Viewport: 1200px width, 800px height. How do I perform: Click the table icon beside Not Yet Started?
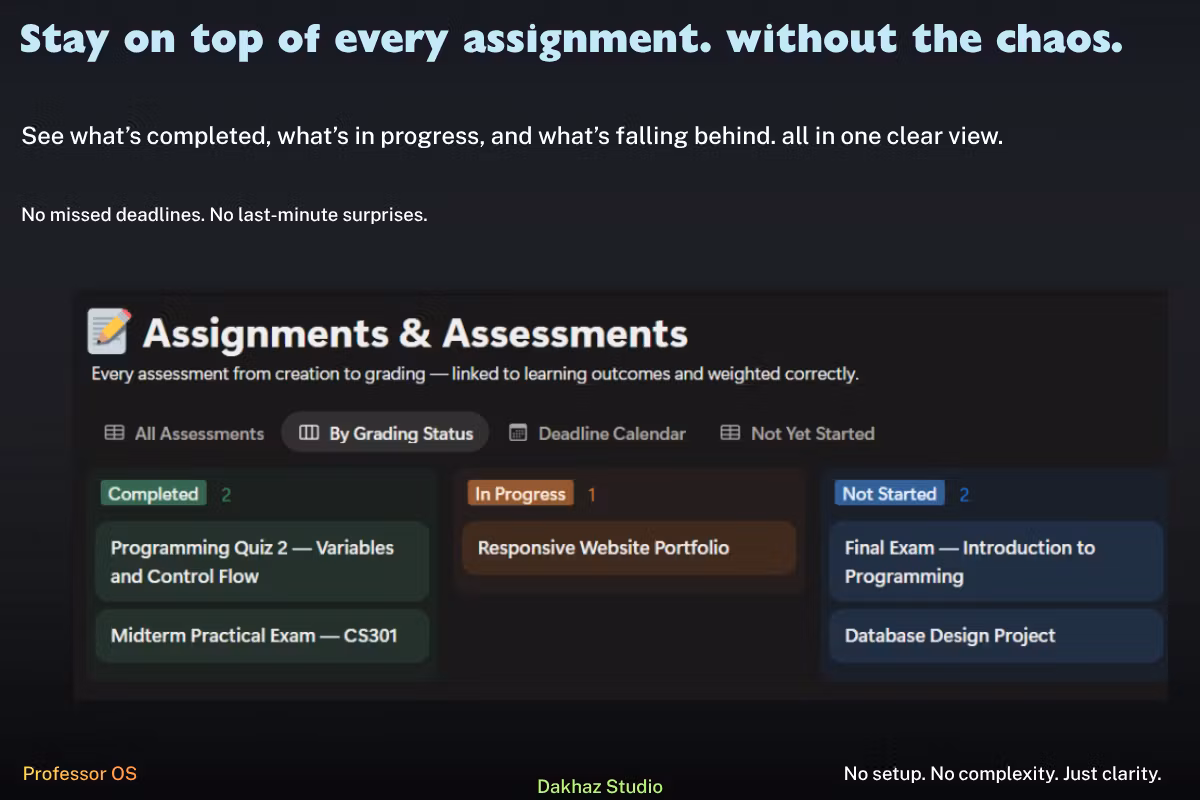click(x=731, y=433)
